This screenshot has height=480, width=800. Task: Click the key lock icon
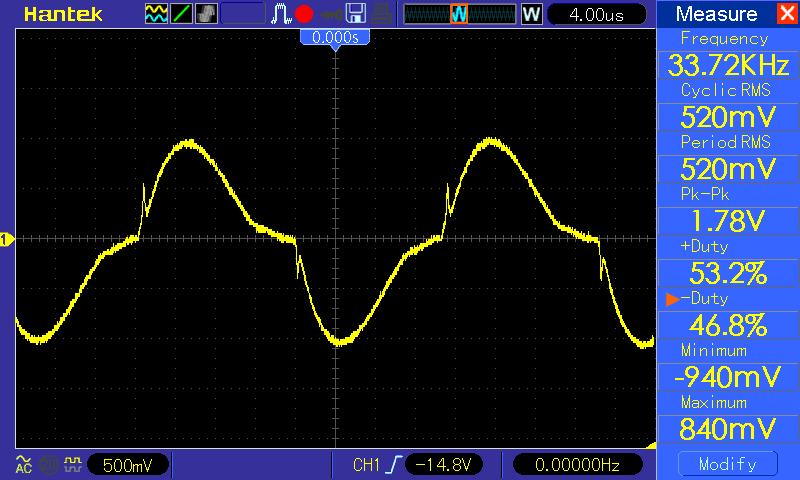[332, 15]
